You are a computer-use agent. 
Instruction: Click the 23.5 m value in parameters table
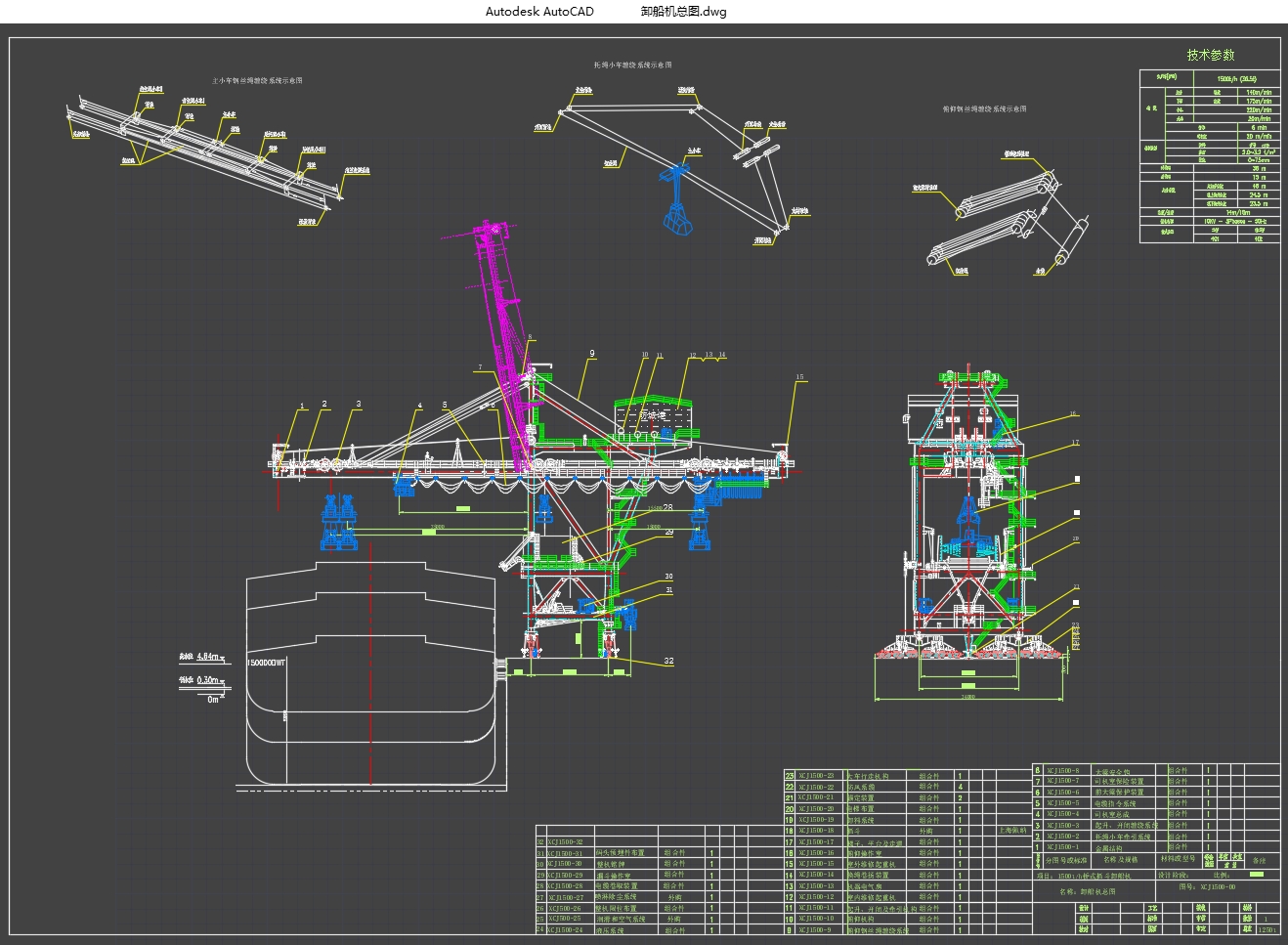[x=1259, y=203]
